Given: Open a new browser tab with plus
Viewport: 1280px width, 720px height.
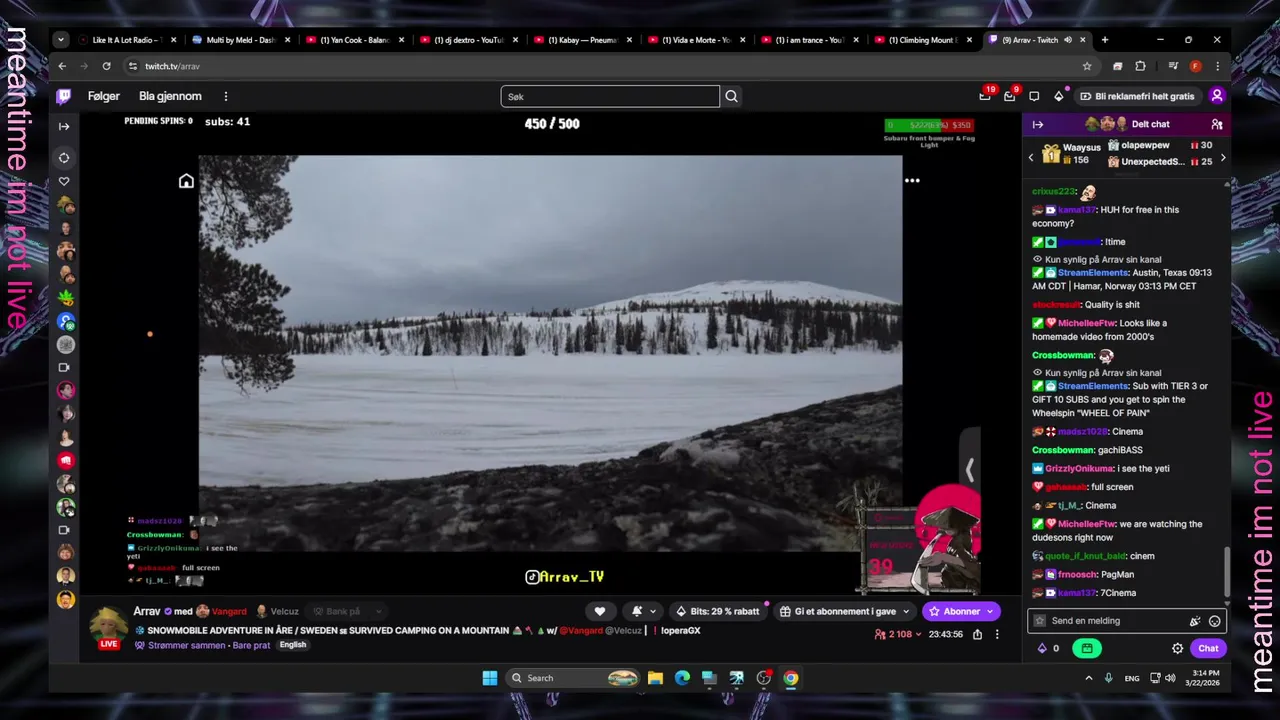Looking at the screenshot, I should point(1105,40).
